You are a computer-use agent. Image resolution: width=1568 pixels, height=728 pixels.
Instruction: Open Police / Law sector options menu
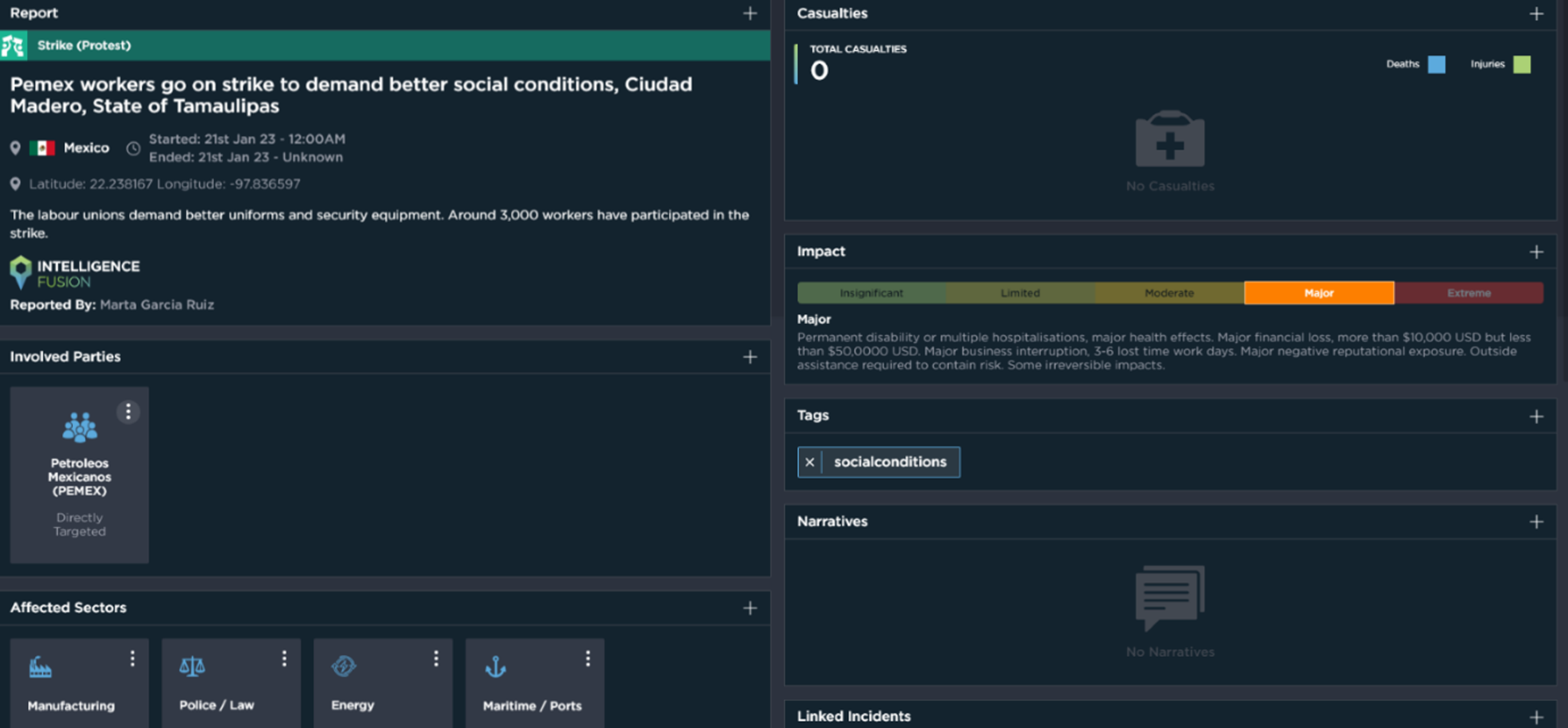(284, 658)
